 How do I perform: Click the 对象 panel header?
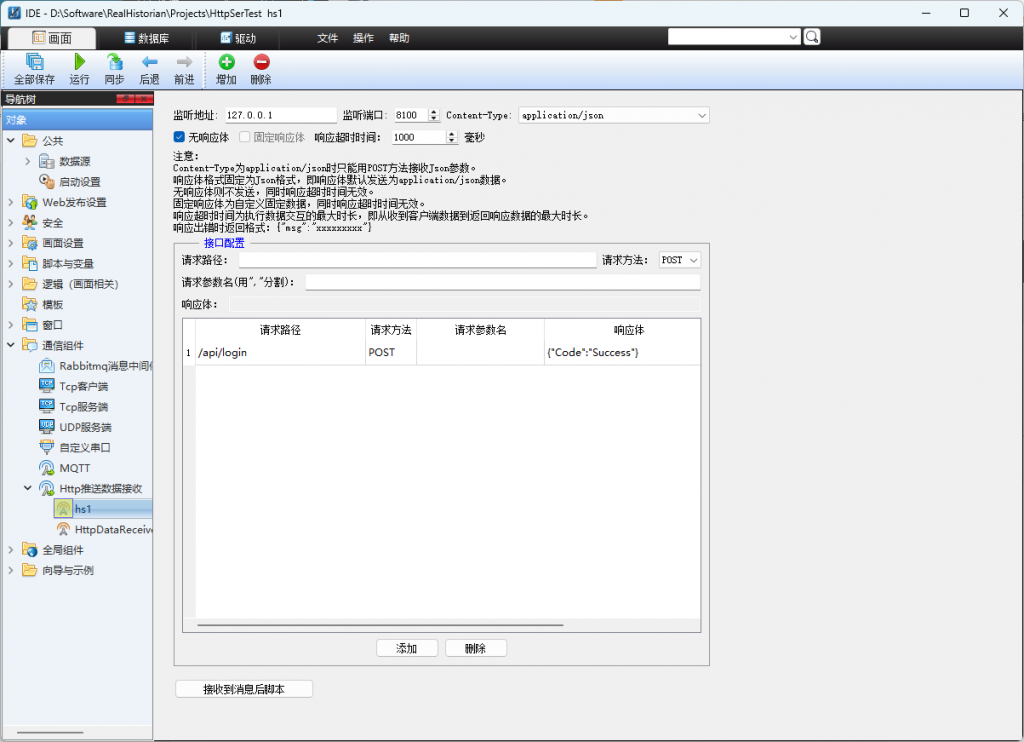pos(77,120)
